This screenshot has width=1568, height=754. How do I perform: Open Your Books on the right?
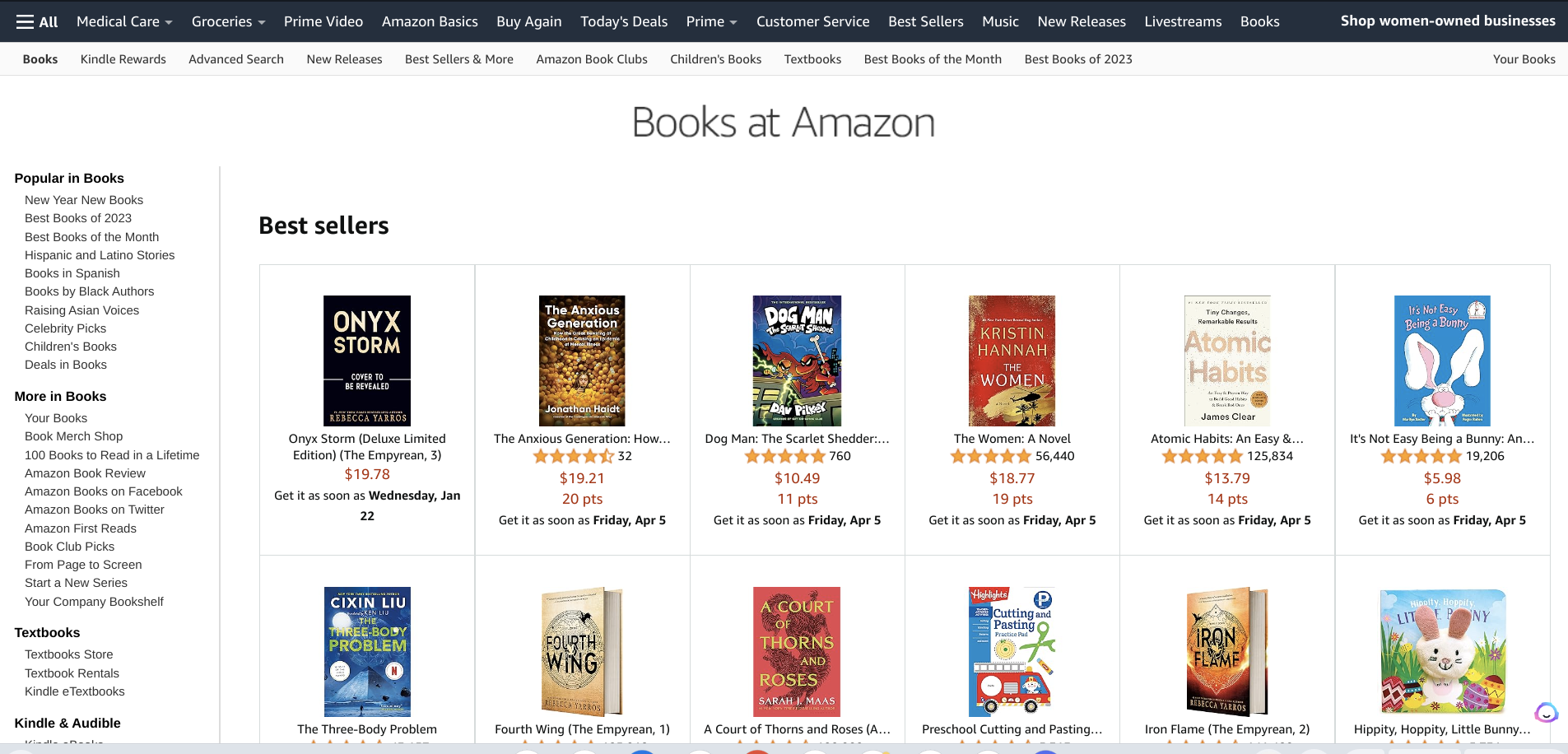(1524, 59)
